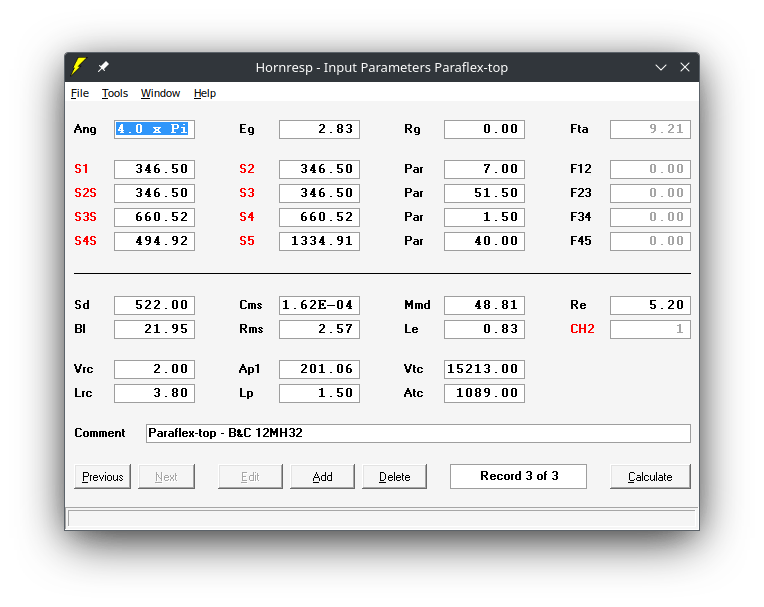Click the Bl field showing 21.95
Screen dimensions: 764x607
pyautogui.click(x=154, y=329)
